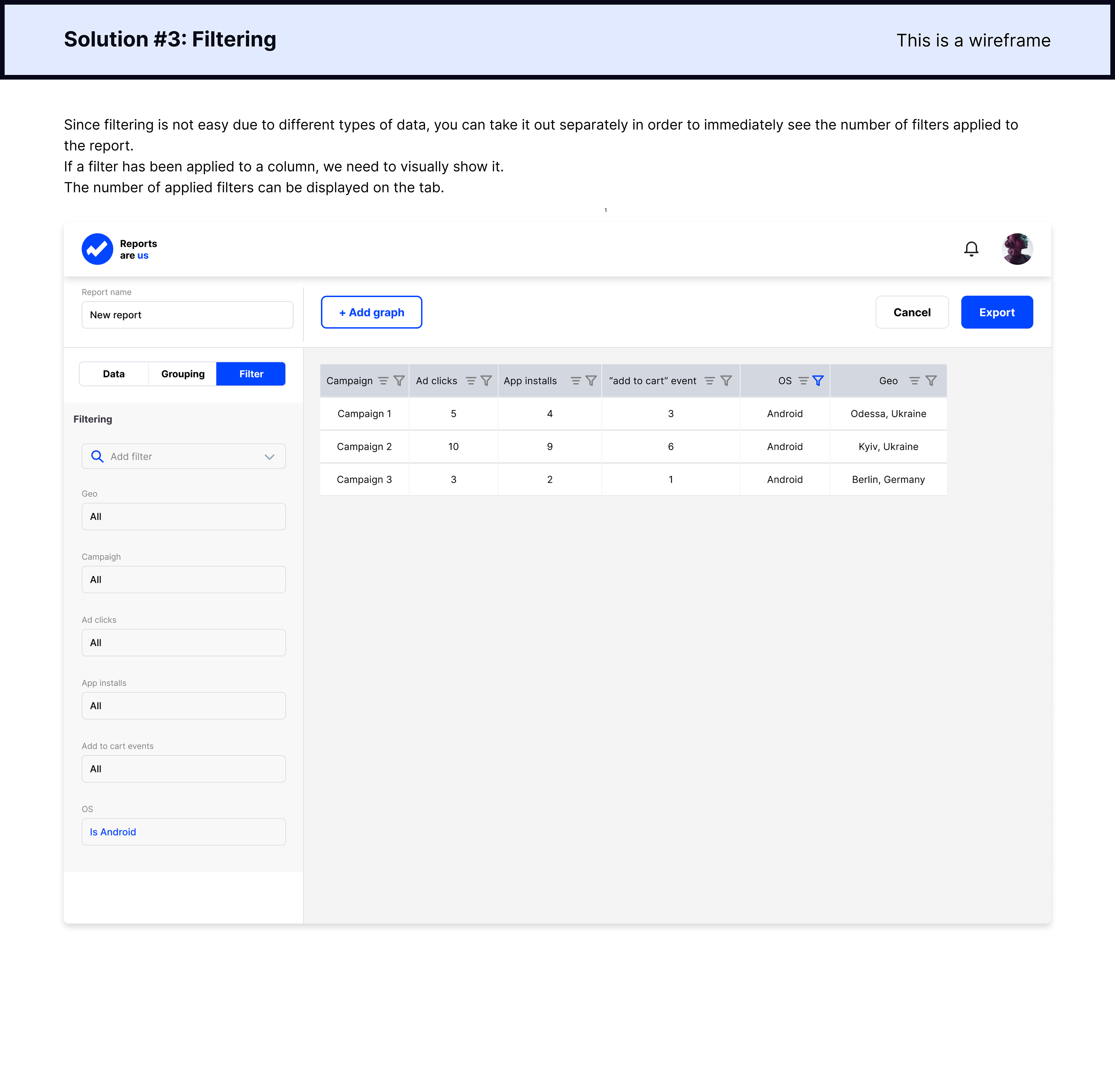Select the Filter tab

[251, 374]
